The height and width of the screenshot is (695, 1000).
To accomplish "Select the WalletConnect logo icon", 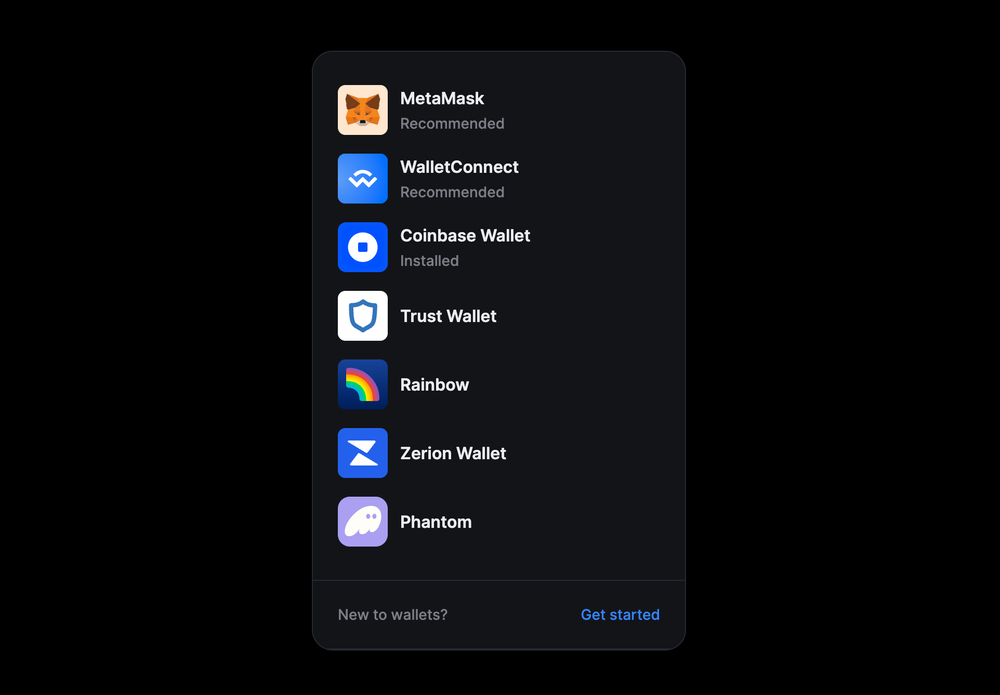I will click(x=362, y=179).
